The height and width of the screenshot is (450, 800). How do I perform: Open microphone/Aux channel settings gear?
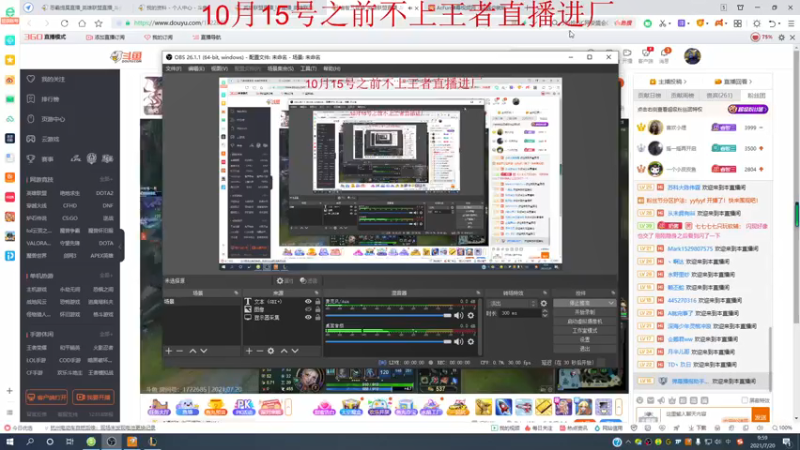click(471, 315)
